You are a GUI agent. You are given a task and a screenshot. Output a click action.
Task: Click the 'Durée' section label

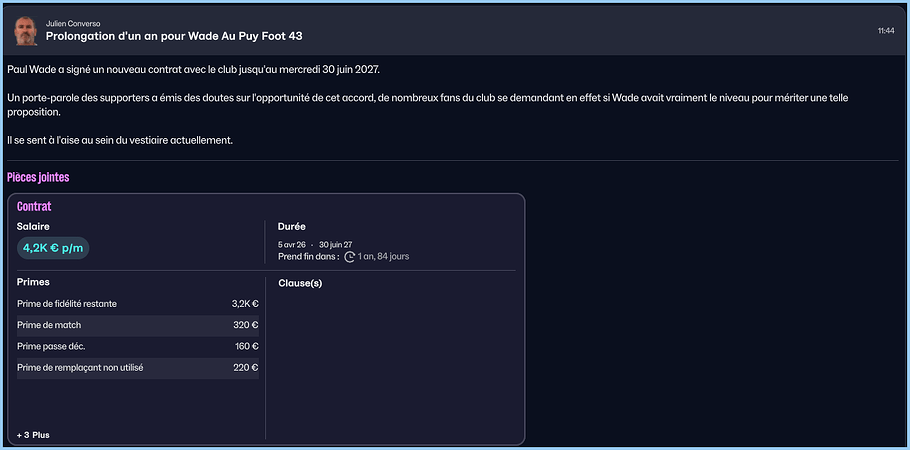click(292, 227)
